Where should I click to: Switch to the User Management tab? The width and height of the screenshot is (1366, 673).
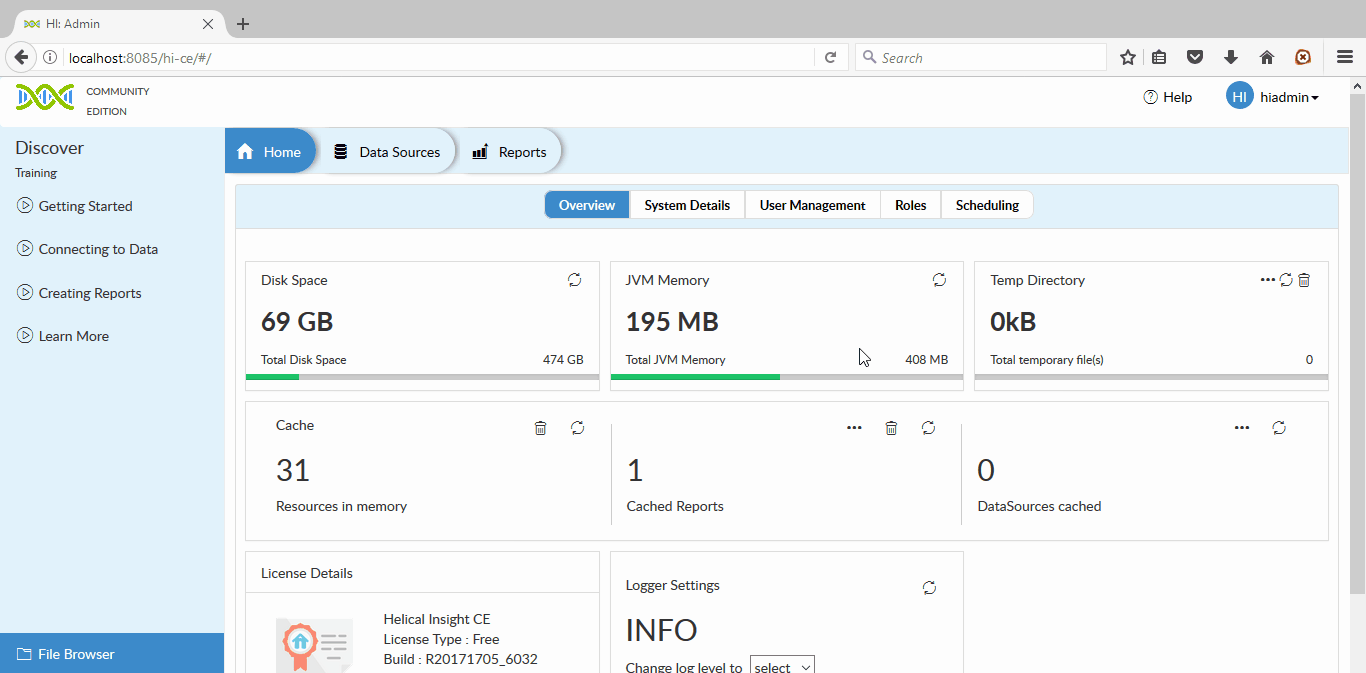[812, 204]
